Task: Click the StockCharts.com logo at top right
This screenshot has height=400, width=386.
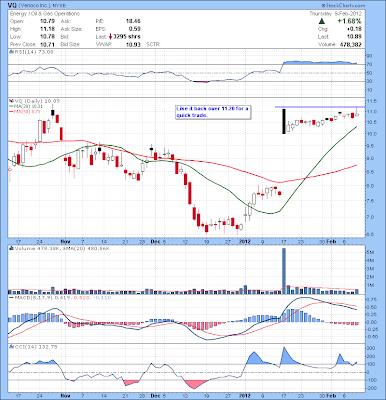Action: [x=343, y=6]
